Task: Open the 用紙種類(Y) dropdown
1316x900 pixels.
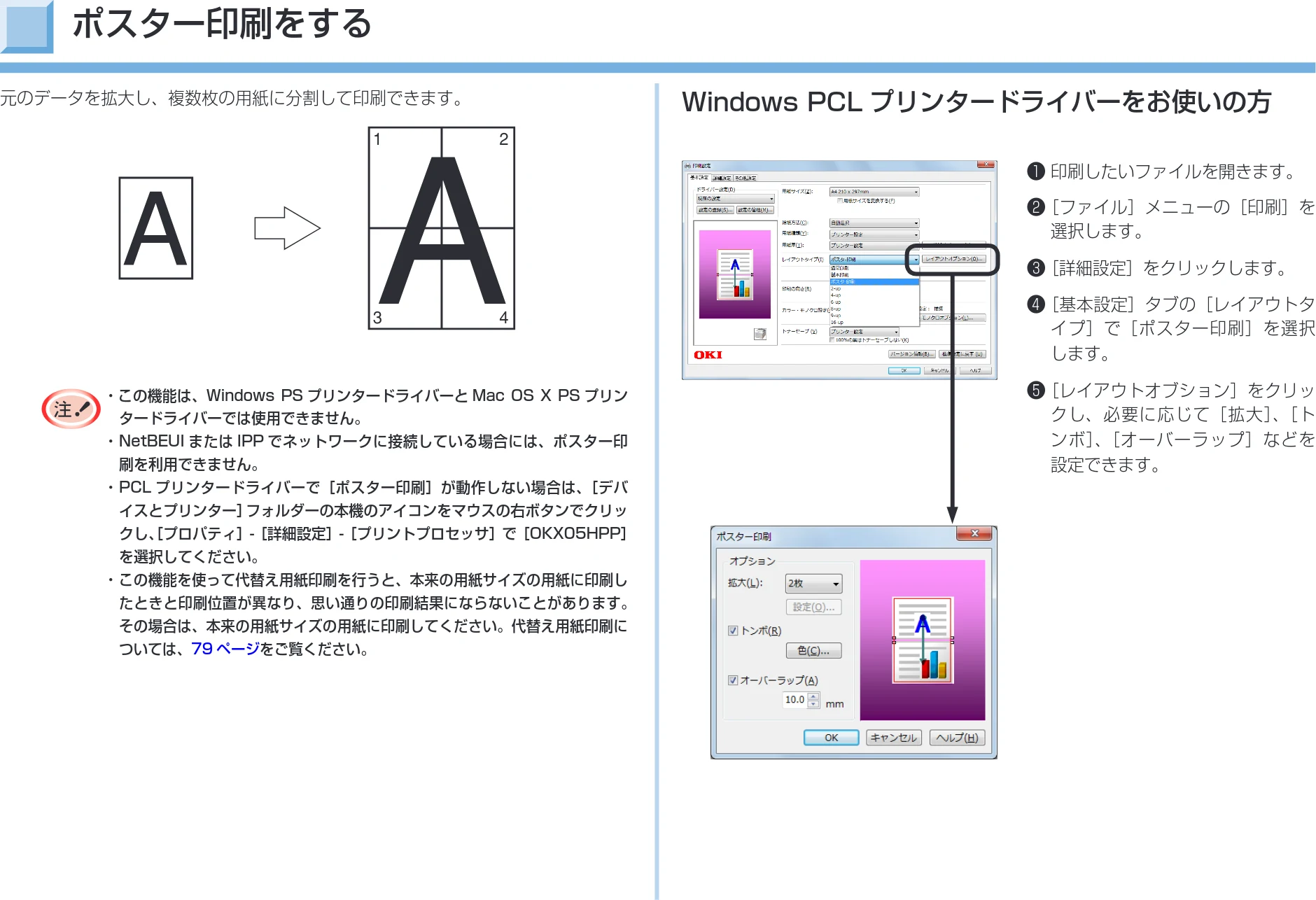Action: 874,234
